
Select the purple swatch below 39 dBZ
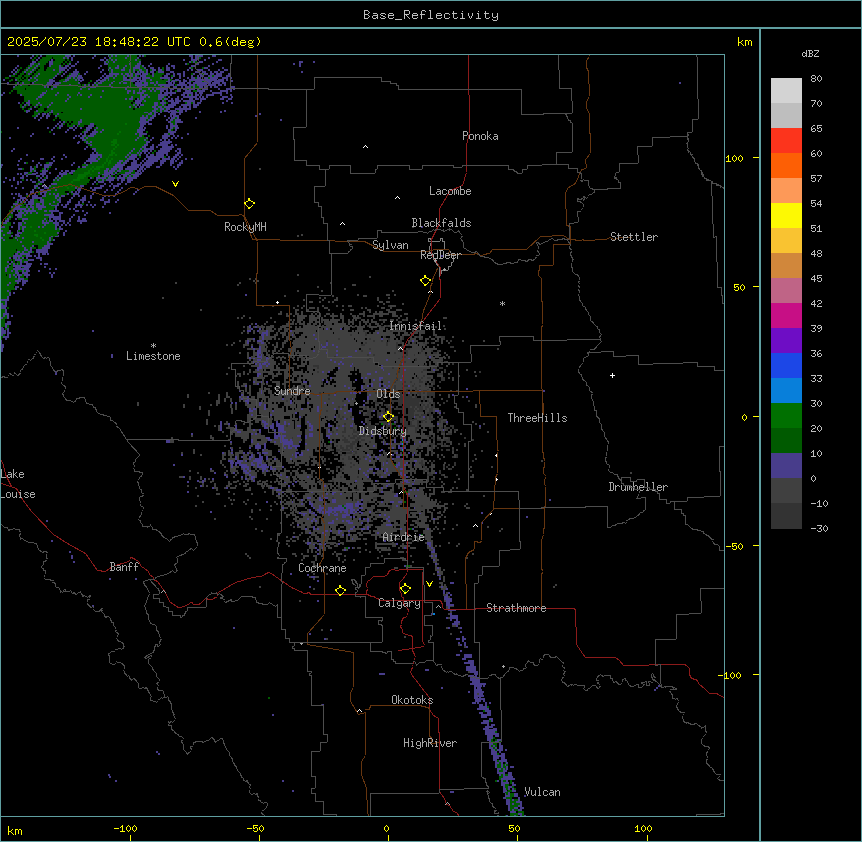pos(786,341)
